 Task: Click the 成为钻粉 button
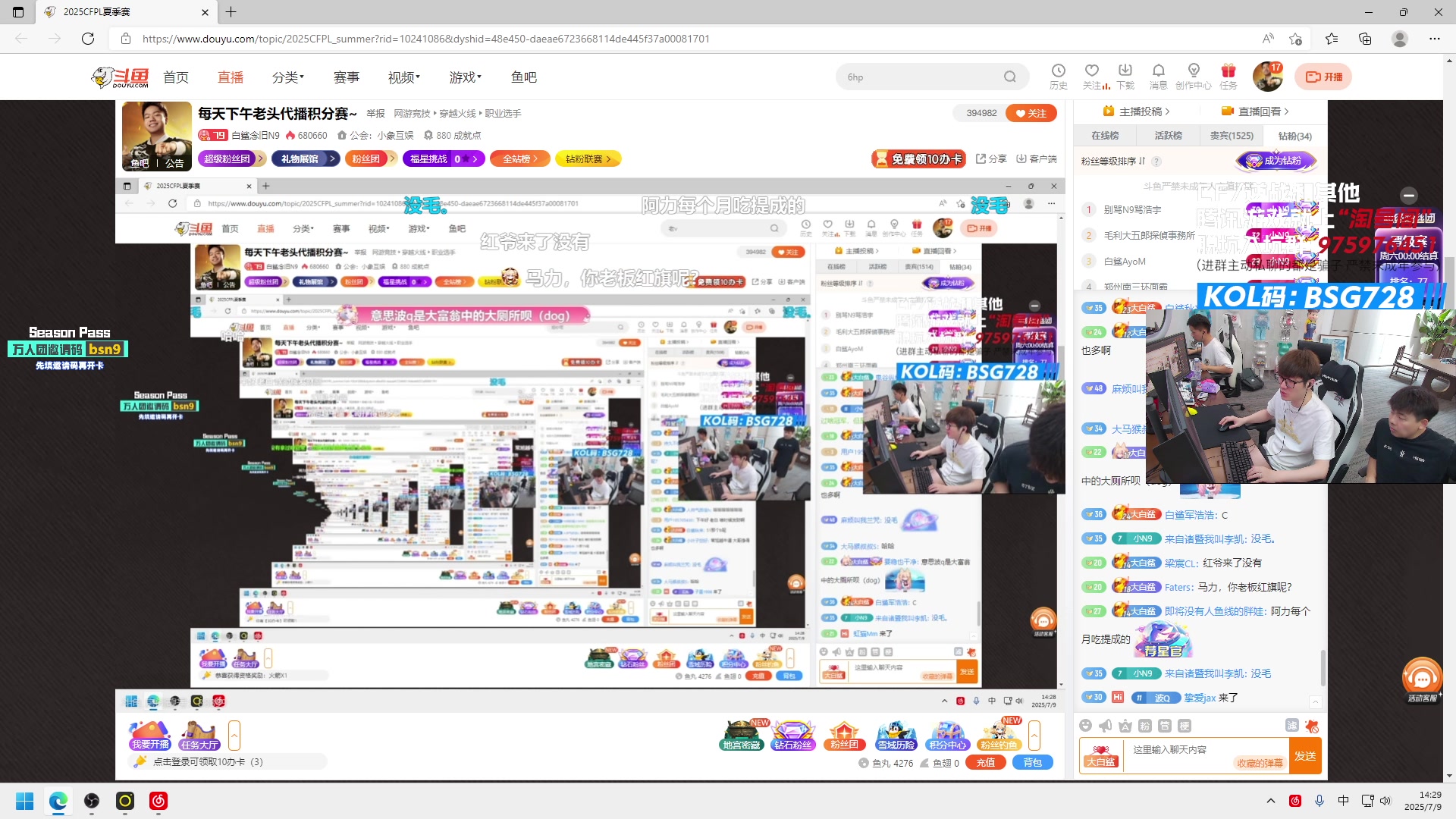coord(1276,161)
